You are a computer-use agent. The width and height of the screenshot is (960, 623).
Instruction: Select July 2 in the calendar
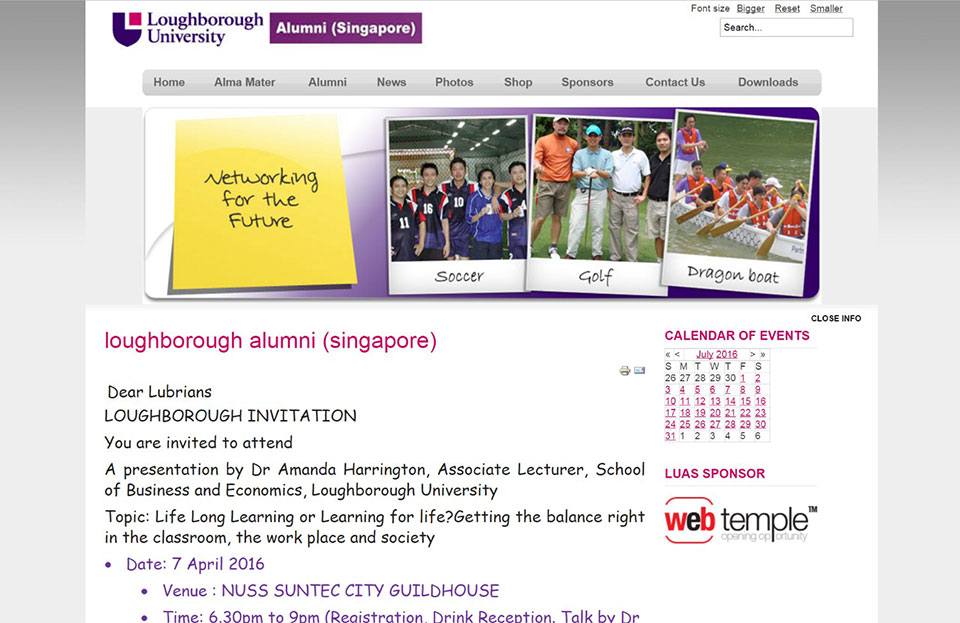(757, 378)
